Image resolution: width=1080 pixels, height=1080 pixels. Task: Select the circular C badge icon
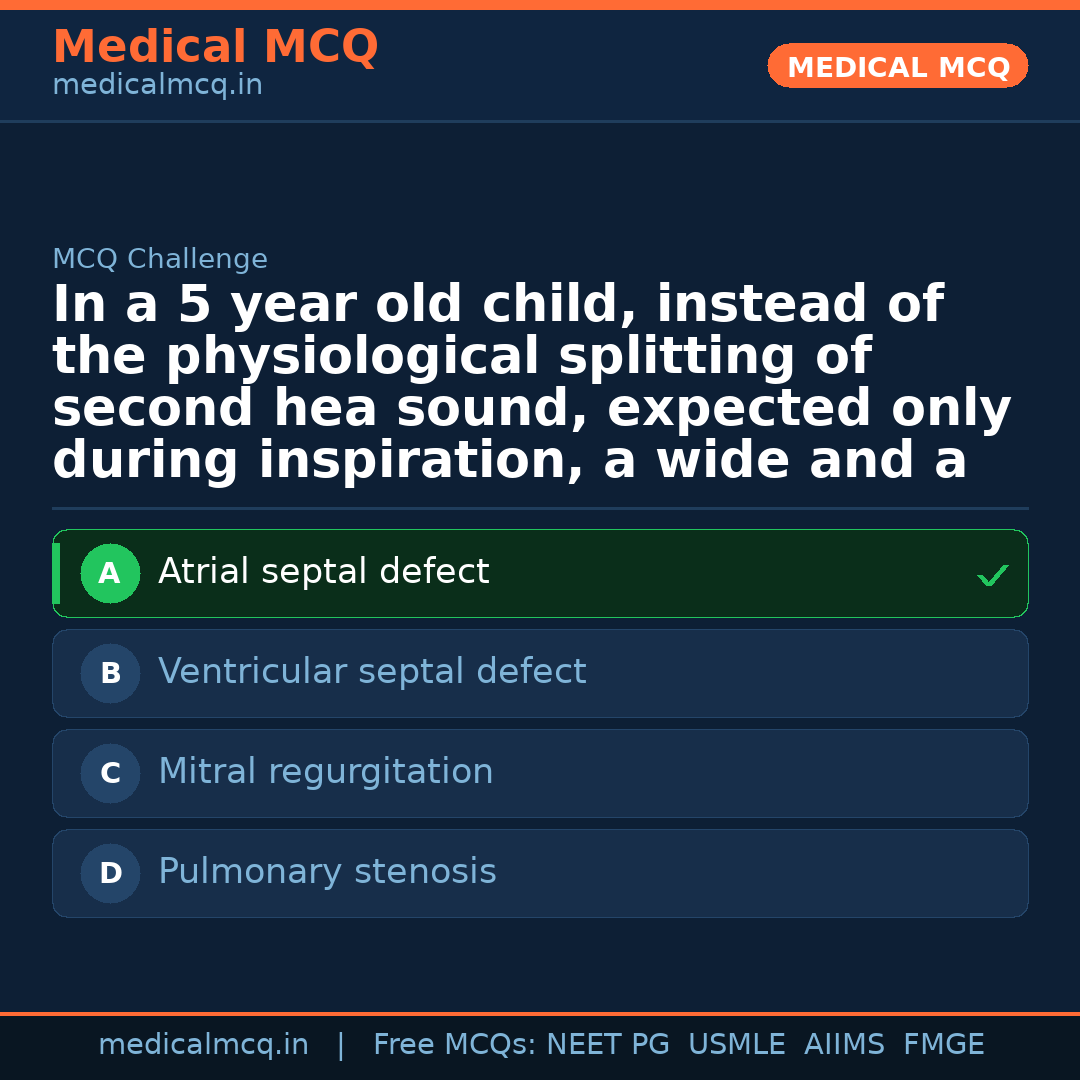(x=110, y=773)
